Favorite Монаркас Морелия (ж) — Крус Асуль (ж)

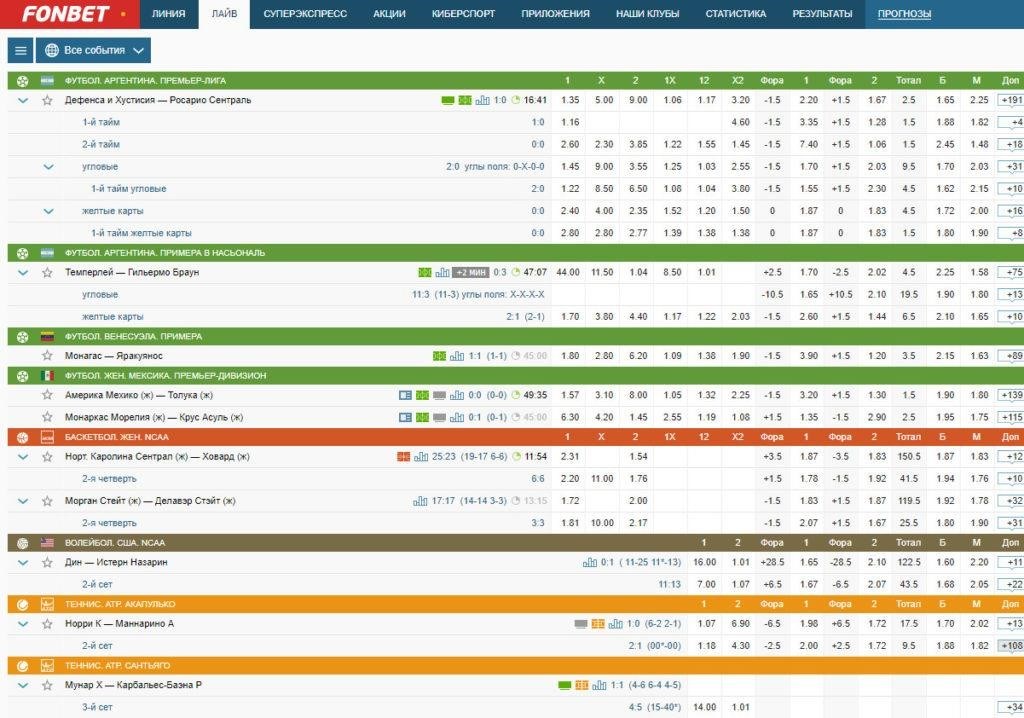click(x=47, y=417)
